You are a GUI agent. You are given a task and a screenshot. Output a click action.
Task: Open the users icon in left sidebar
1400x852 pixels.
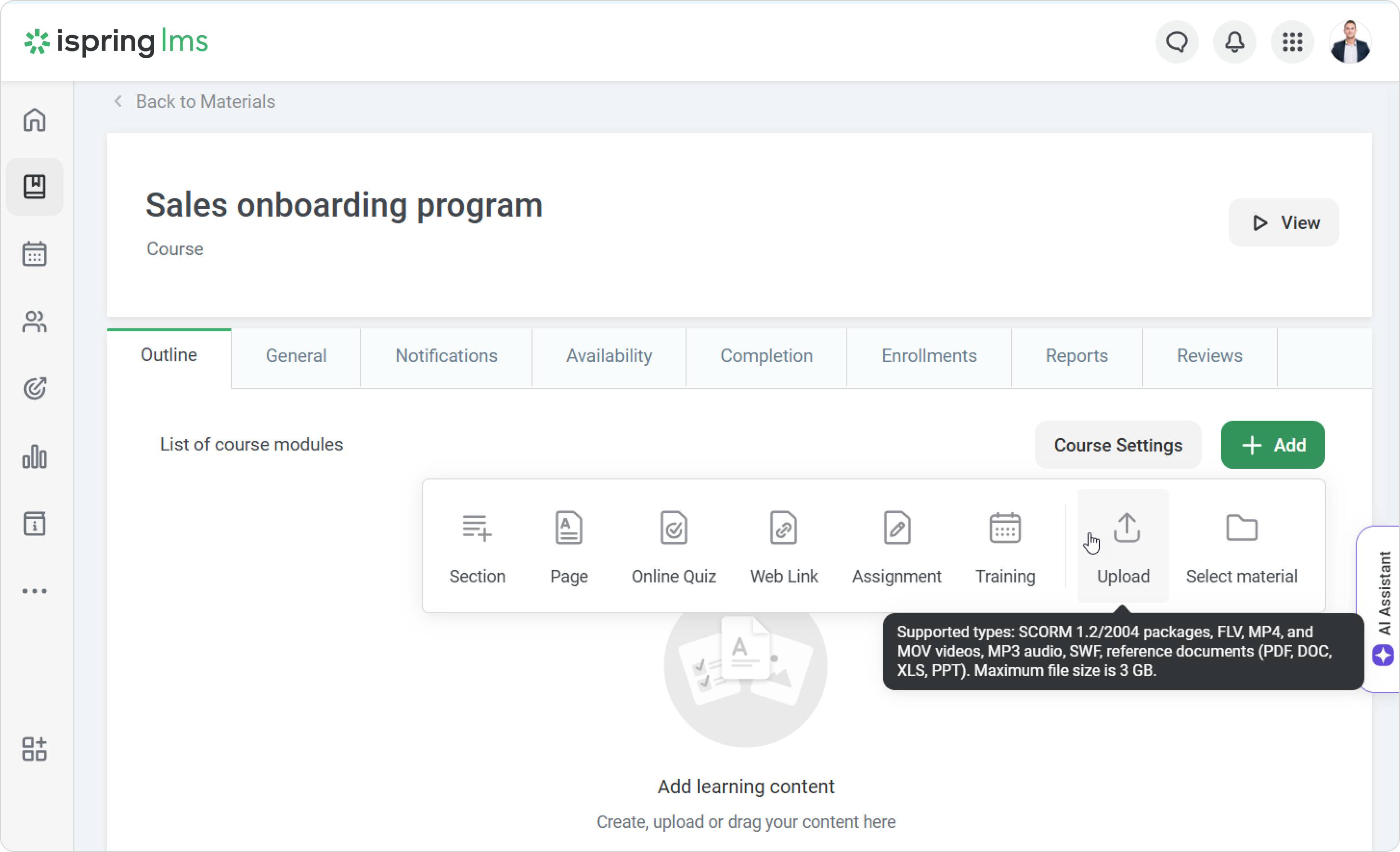pos(35,322)
